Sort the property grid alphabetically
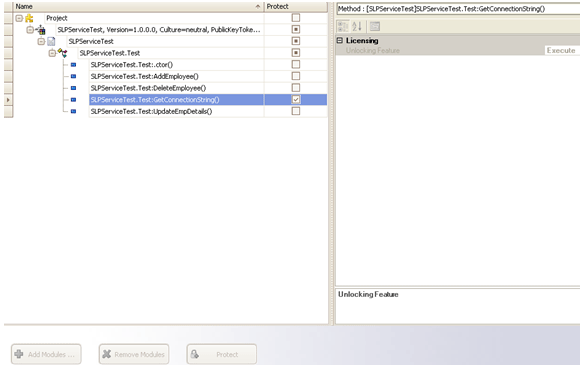583x369 pixels. 357,26
